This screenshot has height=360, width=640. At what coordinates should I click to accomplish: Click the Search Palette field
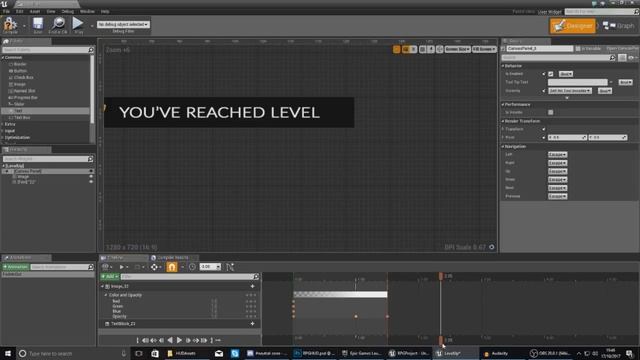(x=48, y=50)
